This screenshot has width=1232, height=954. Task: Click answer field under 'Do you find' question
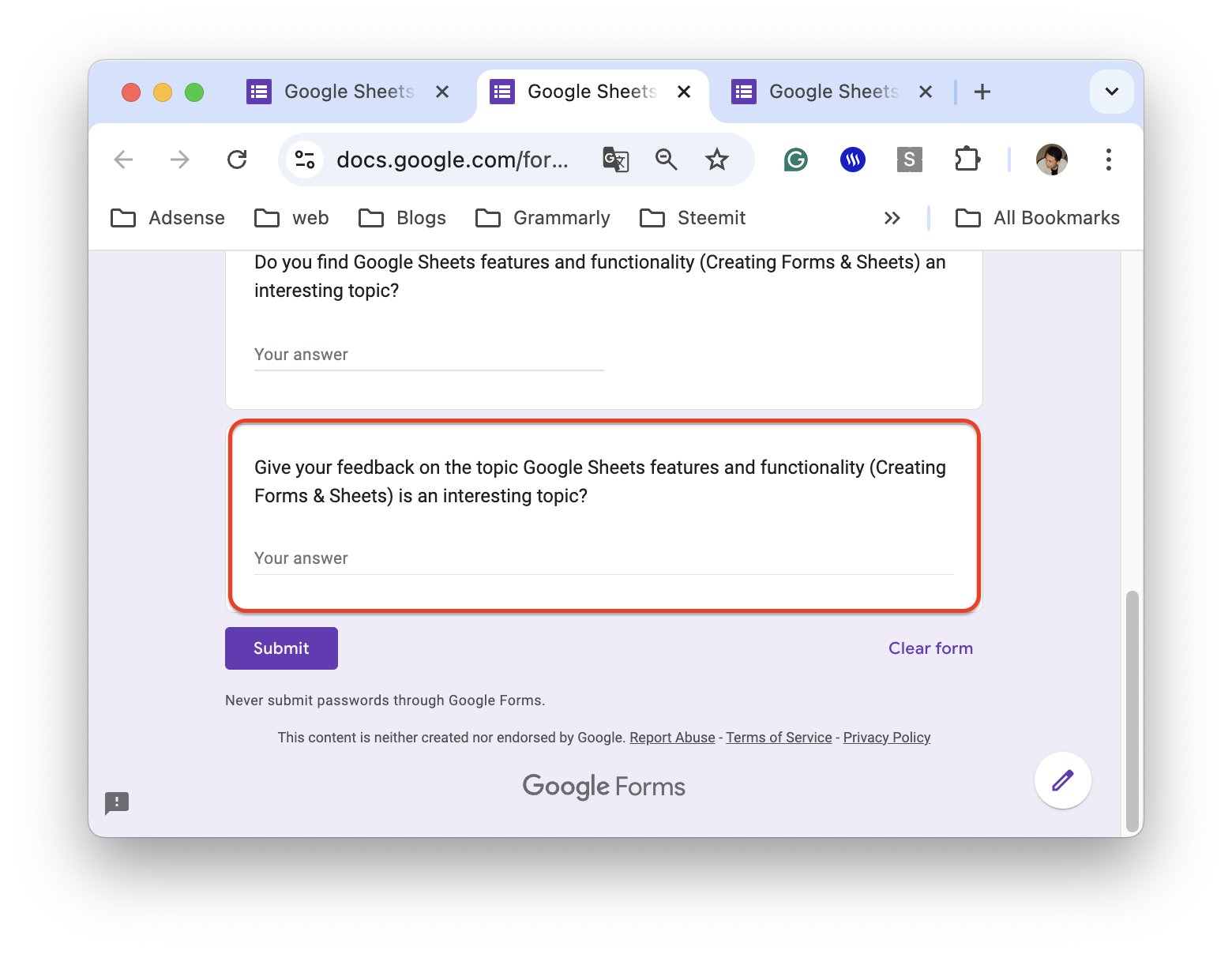429,355
